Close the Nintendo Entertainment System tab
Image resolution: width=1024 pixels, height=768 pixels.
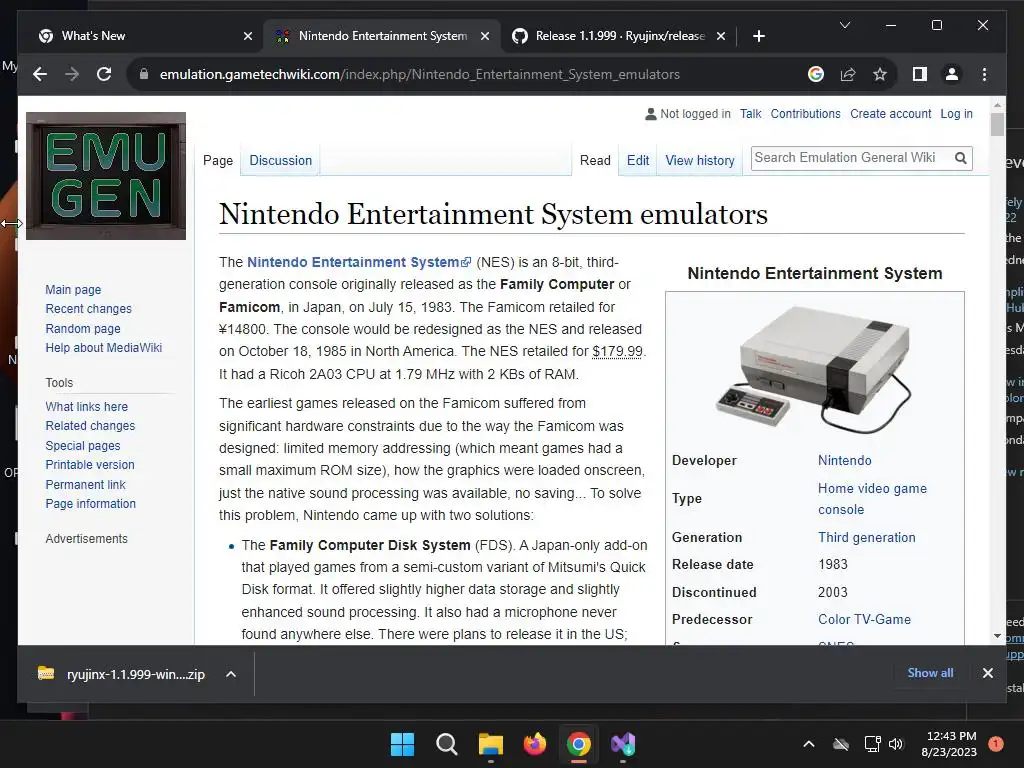[x=485, y=36]
